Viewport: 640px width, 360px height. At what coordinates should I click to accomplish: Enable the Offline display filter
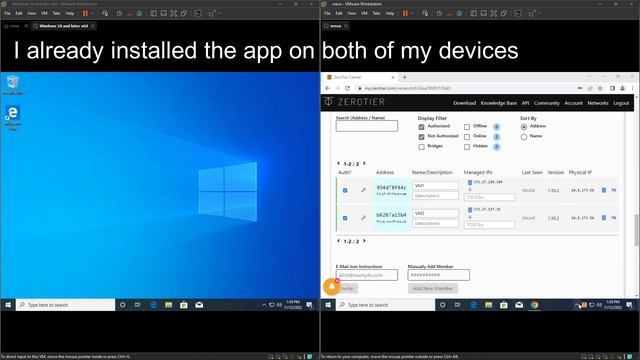[467, 127]
